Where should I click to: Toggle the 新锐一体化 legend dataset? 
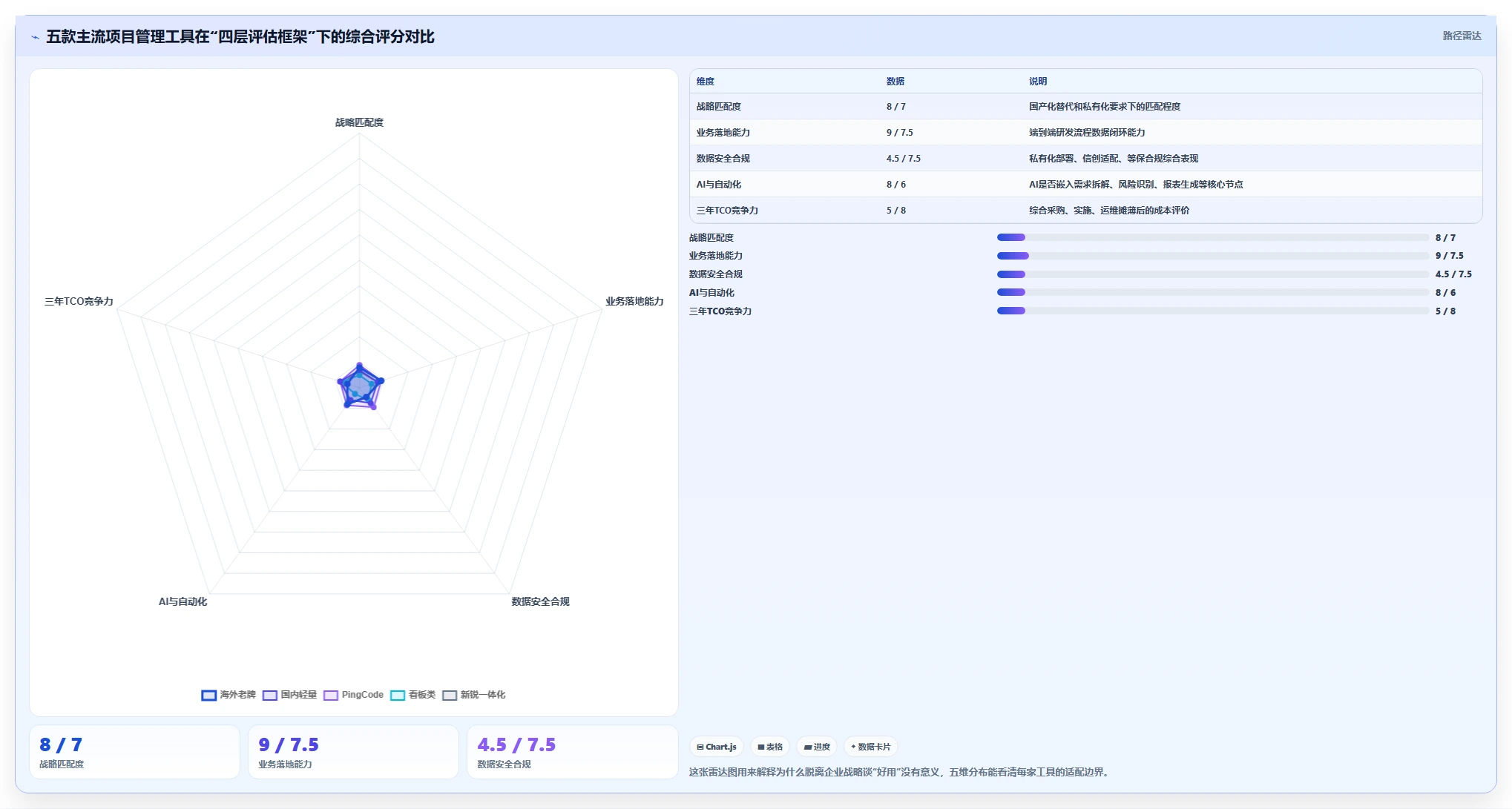click(x=473, y=695)
